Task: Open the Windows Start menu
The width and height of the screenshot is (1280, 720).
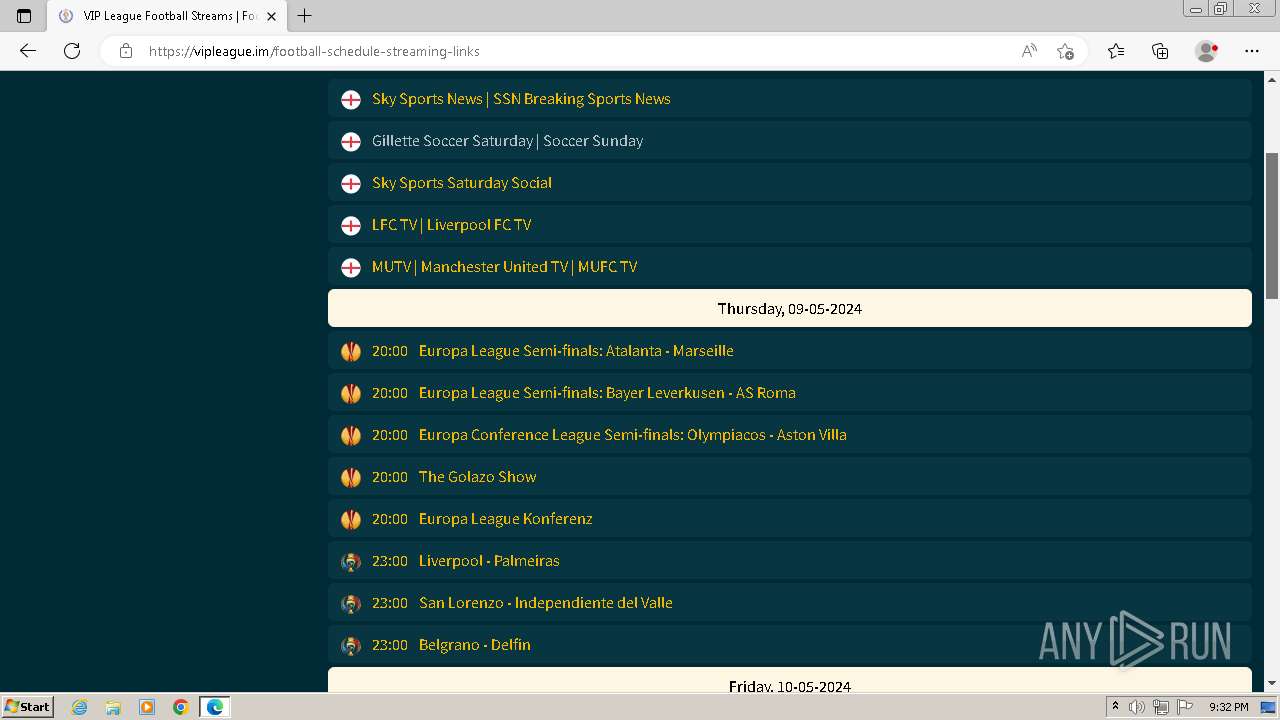Action: click(x=28, y=706)
